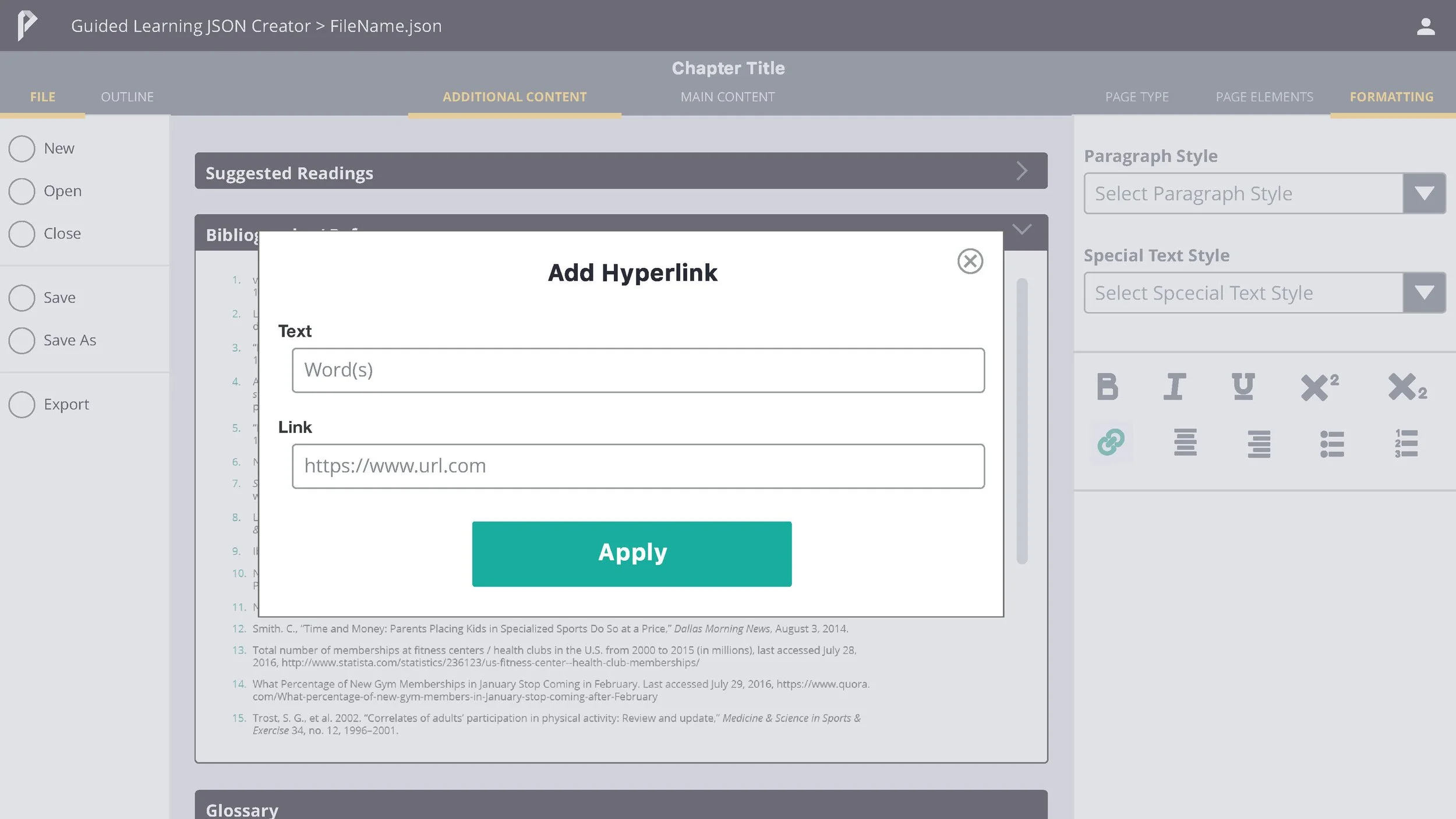1456x819 pixels.
Task: Select the New radio button
Action: (x=22, y=149)
